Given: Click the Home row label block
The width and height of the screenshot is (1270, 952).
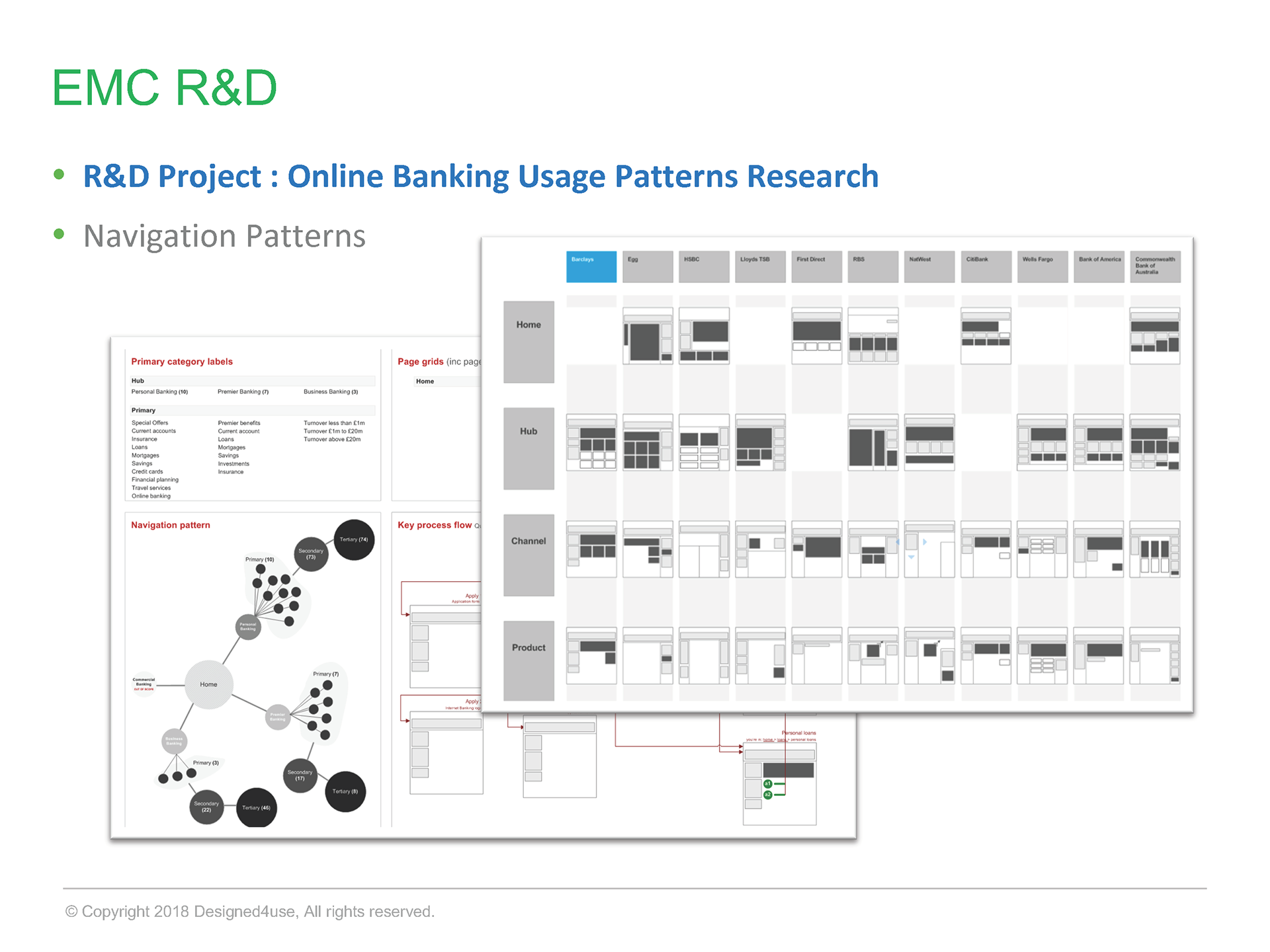Looking at the screenshot, I should (529, 342).
